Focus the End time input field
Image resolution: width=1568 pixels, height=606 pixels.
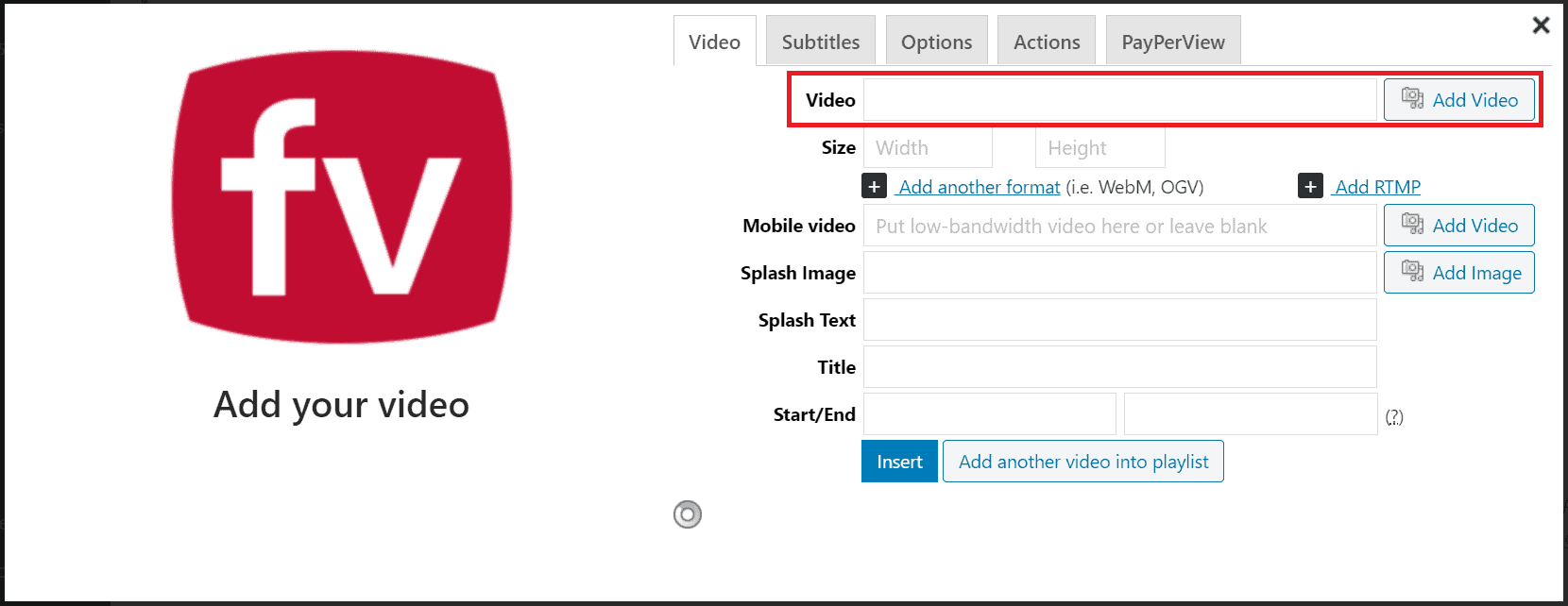(x=1251, y=413)
